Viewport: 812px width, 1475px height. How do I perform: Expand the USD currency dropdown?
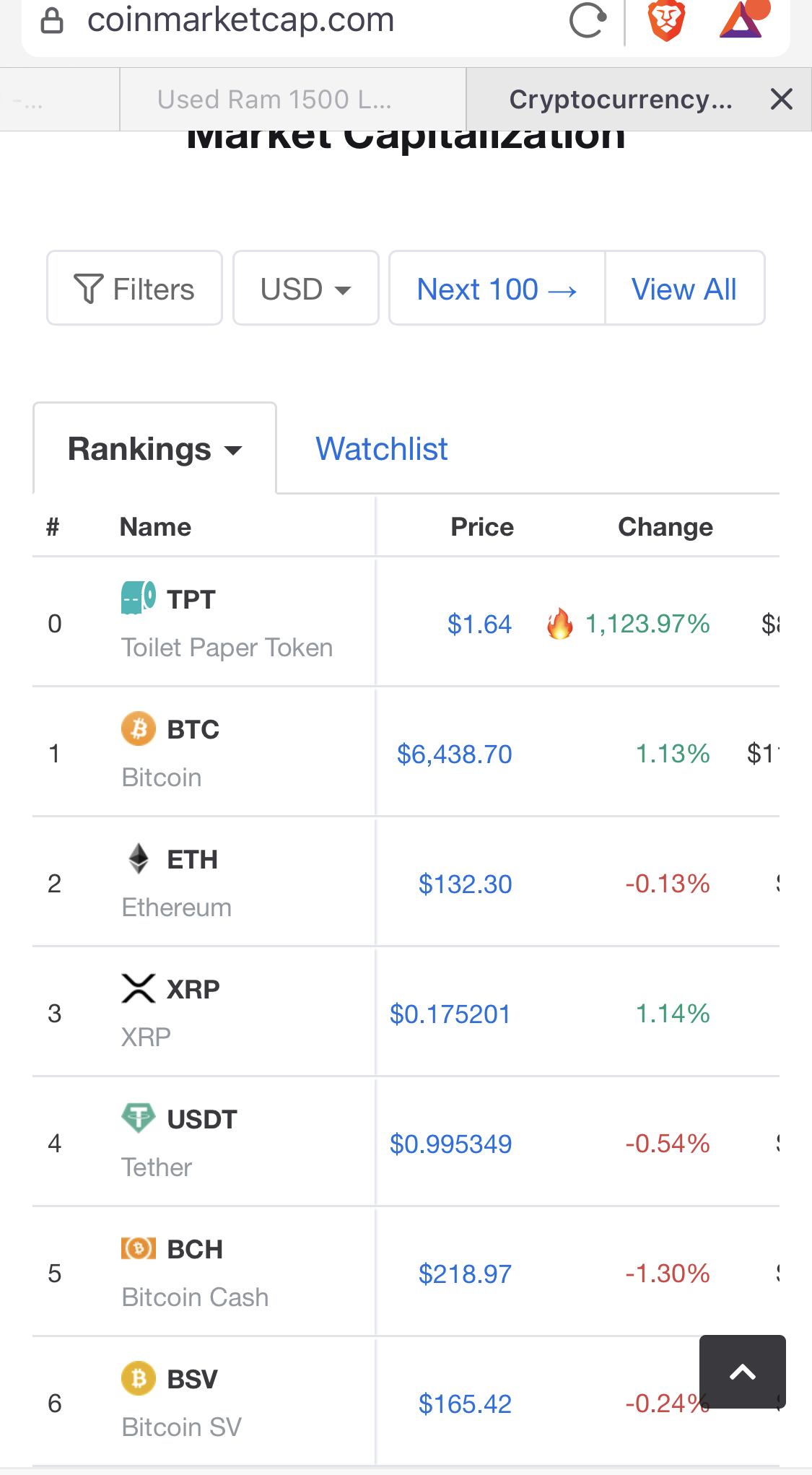306,288
